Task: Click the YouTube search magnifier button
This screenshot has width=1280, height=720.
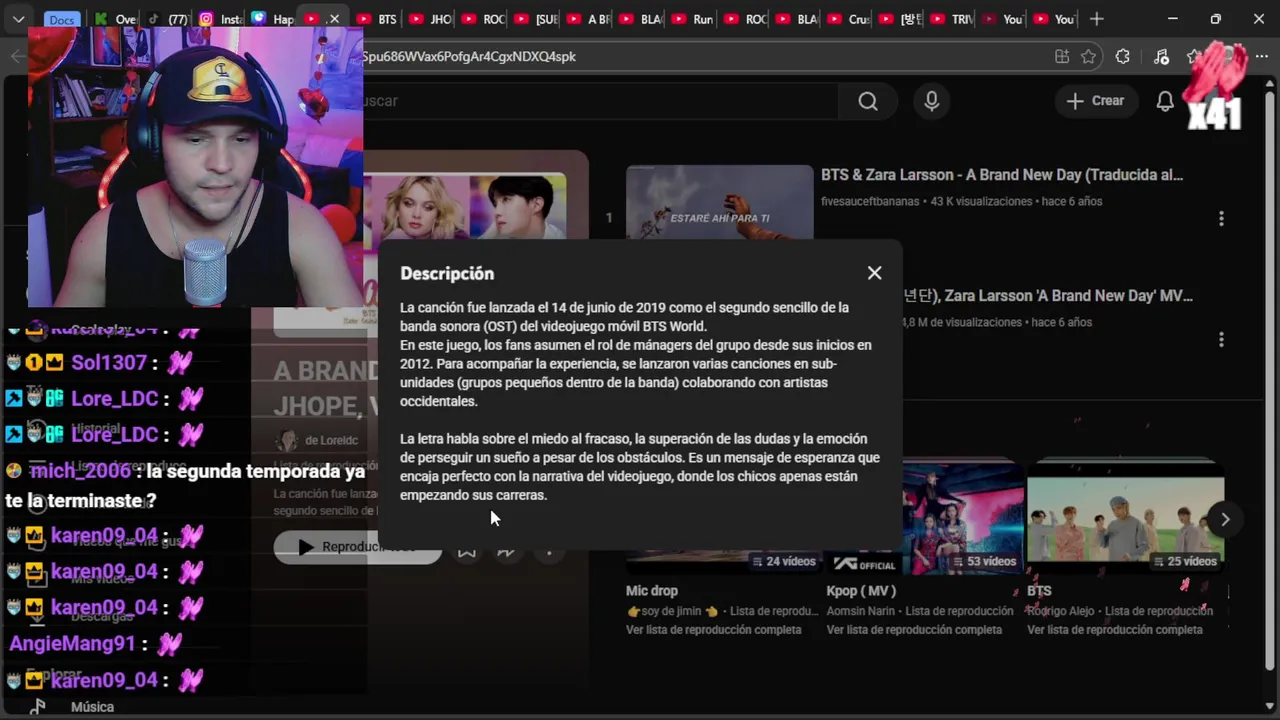Action: [868, 101]
